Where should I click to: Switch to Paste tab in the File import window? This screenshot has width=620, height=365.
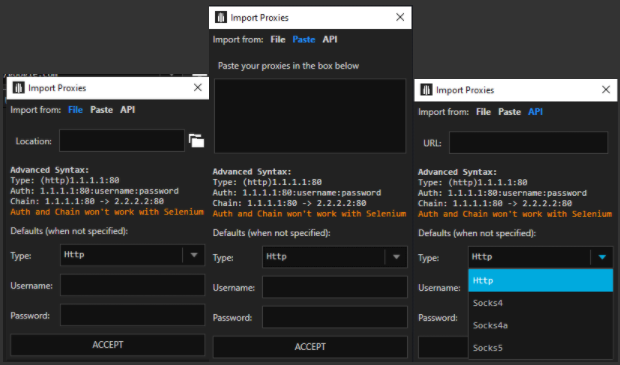[101, 110]
